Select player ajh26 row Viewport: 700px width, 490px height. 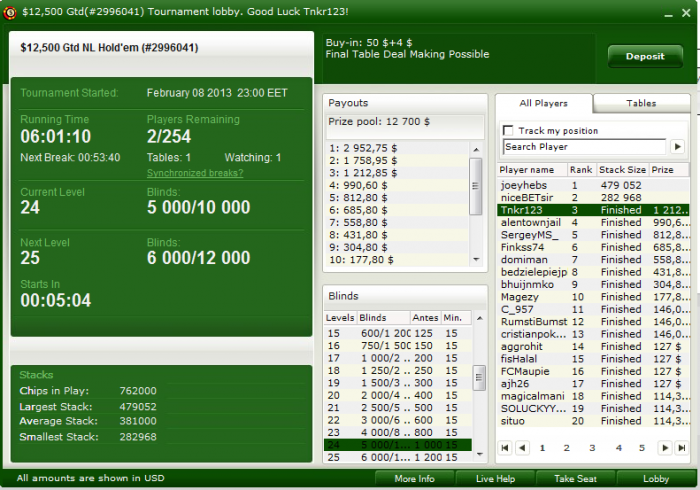pos(593,384)
